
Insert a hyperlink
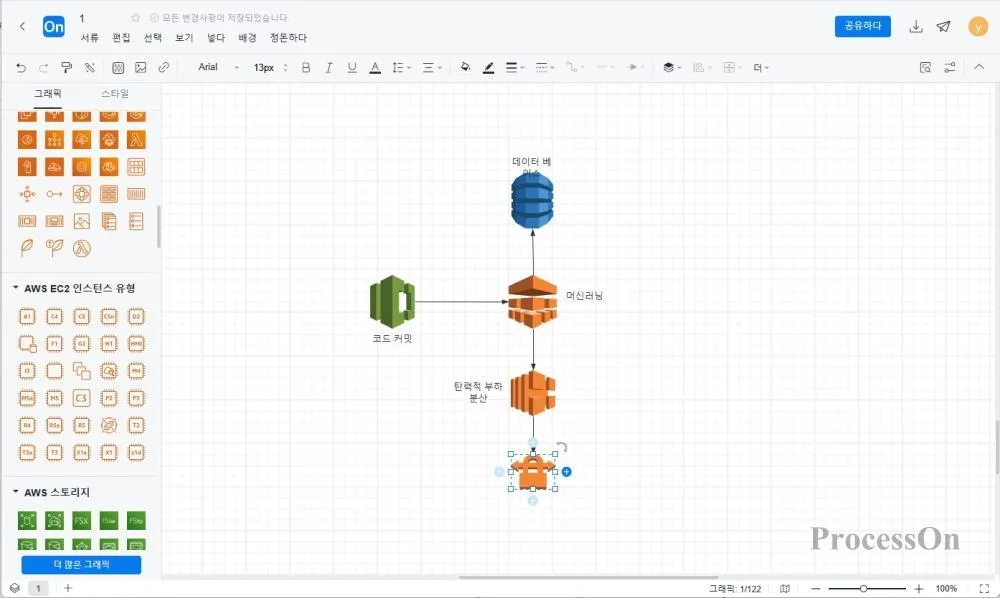pos(164,67)
